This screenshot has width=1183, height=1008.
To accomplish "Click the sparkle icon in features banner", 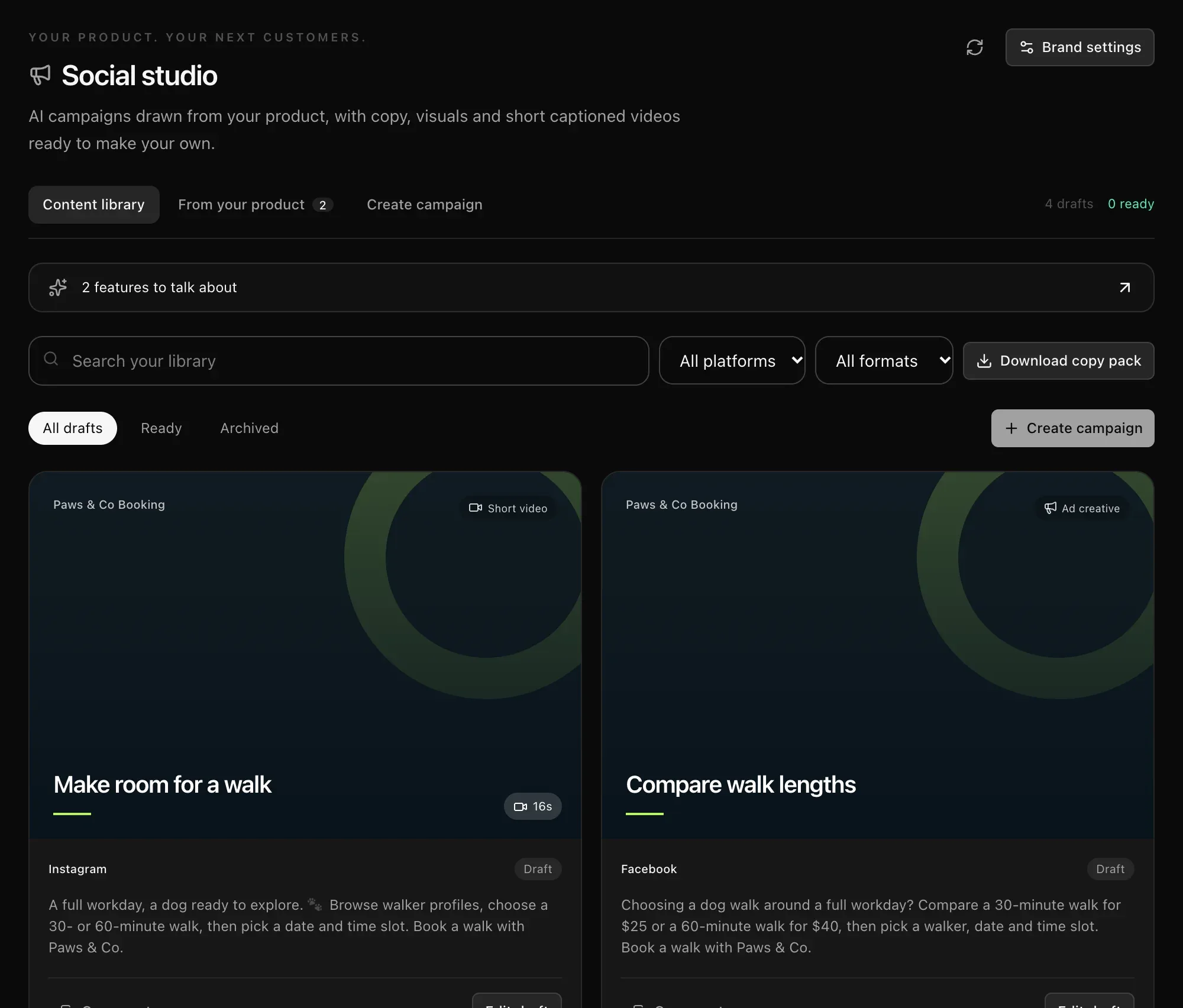I will pyautogui.click(x=58, y=287).
